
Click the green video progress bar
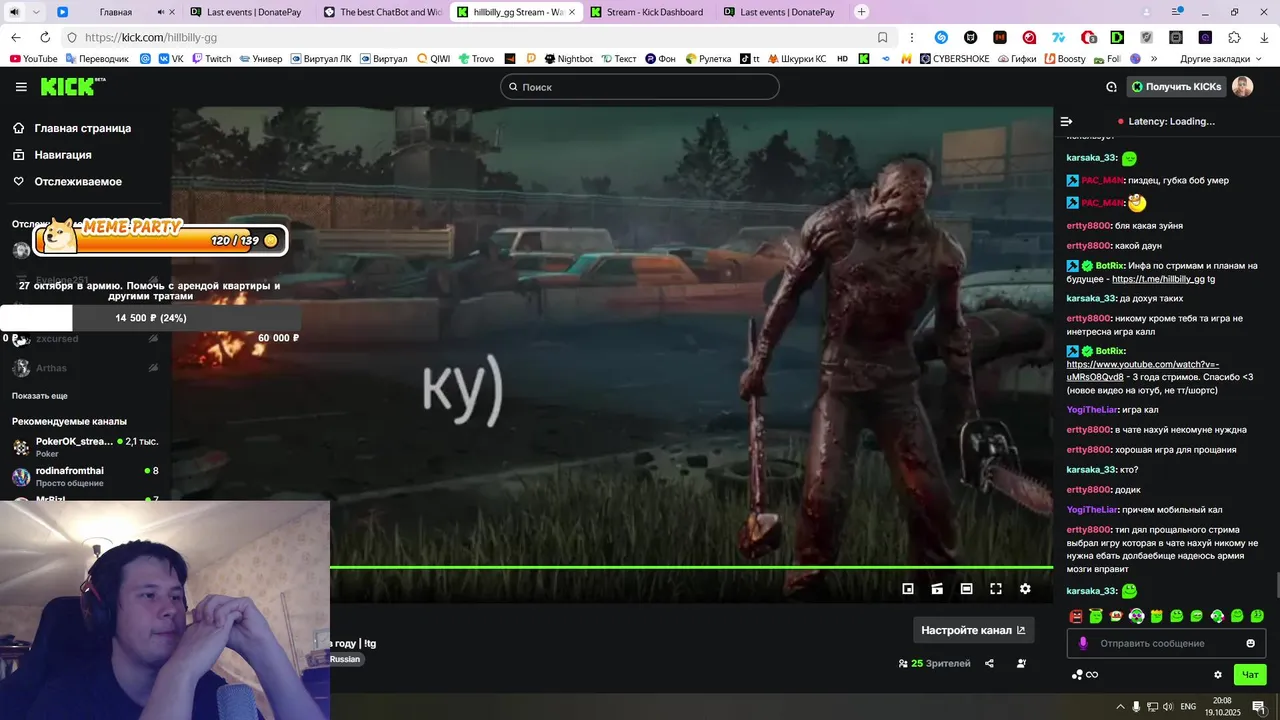pyautogui.click(x=691, y=567)
